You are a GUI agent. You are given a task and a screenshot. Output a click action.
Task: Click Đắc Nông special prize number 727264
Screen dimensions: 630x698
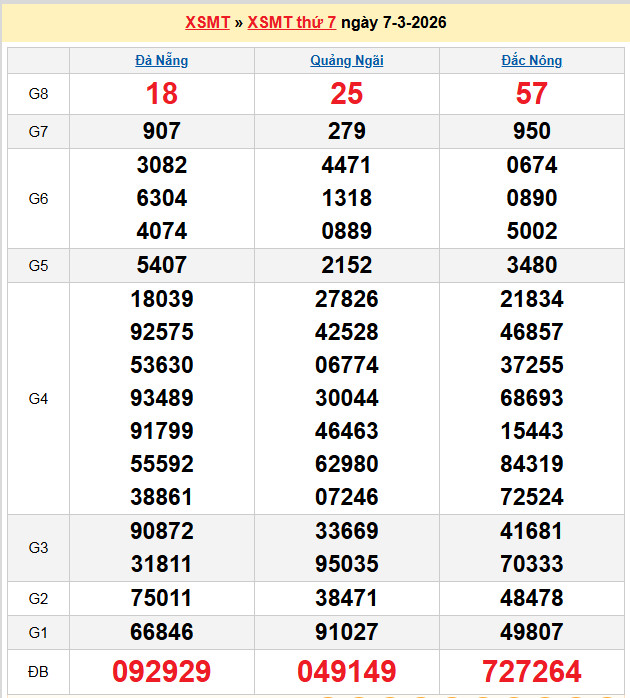click(532, 671)
